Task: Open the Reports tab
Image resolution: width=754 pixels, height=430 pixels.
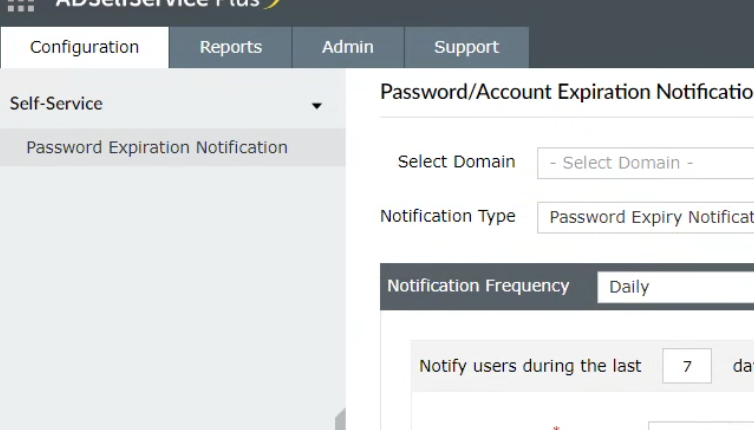Action: 230,47
